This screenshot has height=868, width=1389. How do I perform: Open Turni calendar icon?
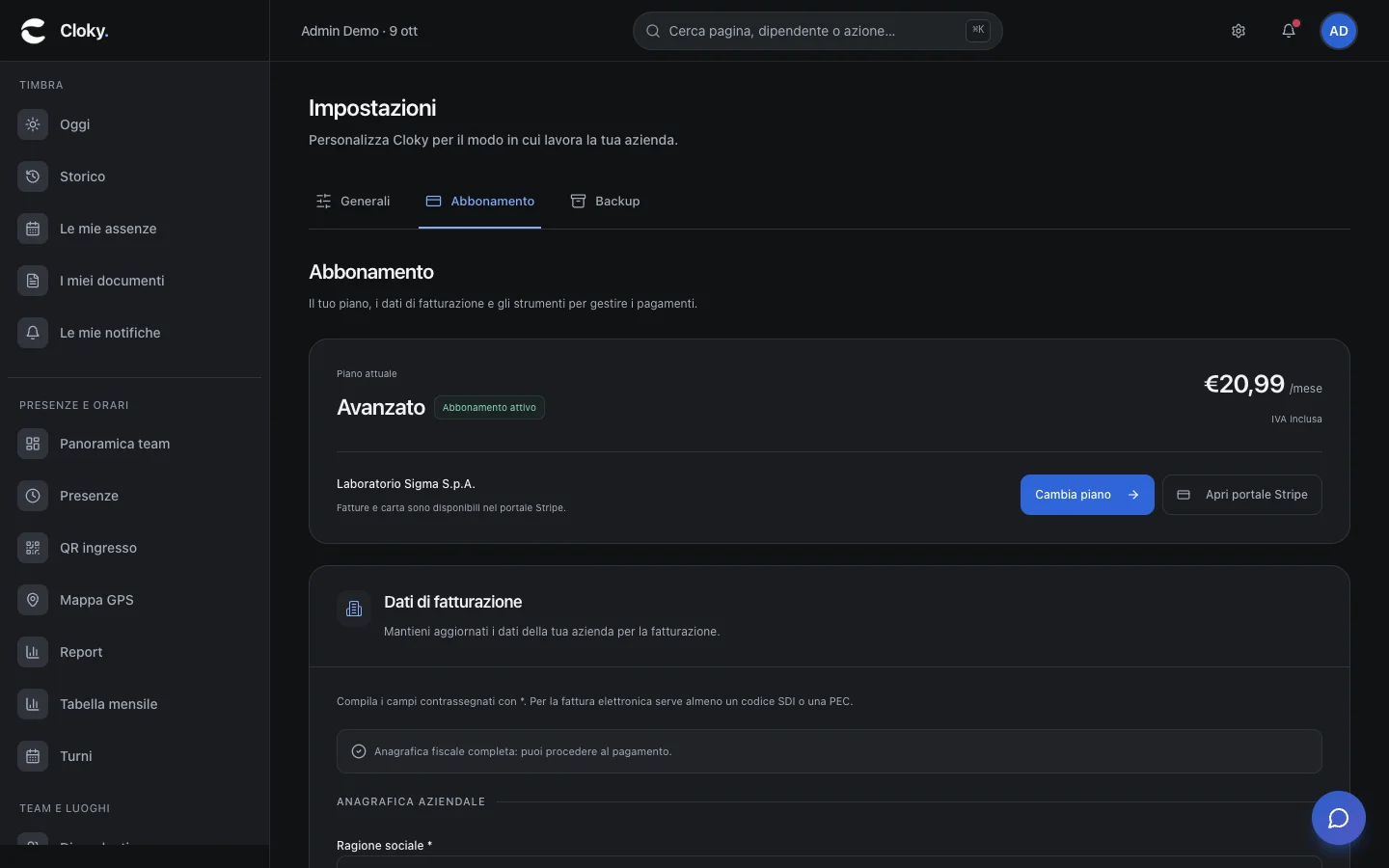click(33, 756)
